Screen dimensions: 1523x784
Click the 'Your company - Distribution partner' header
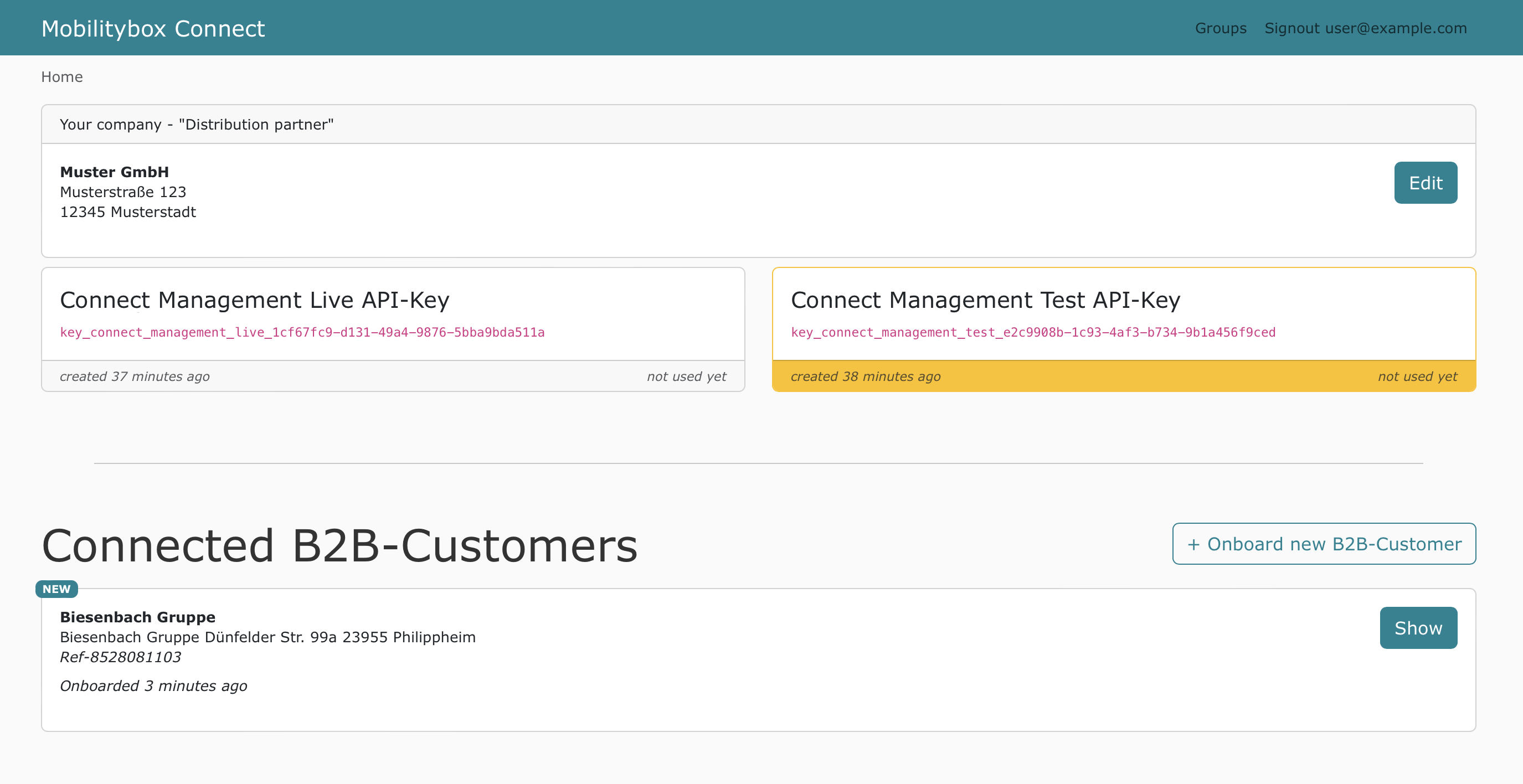[x=197, y=125]
